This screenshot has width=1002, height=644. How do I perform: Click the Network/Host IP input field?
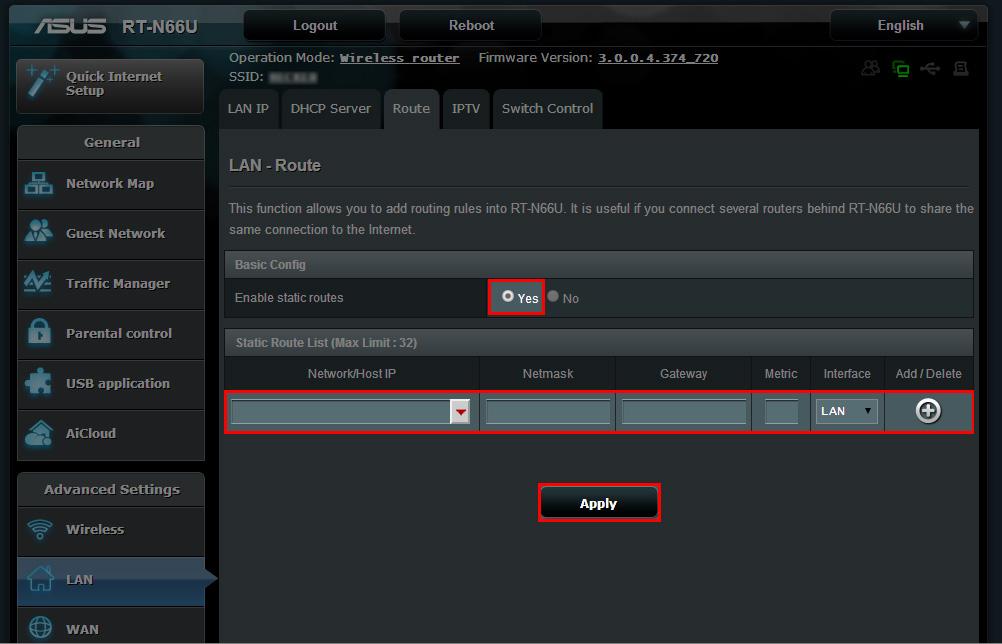click(341, 412)
